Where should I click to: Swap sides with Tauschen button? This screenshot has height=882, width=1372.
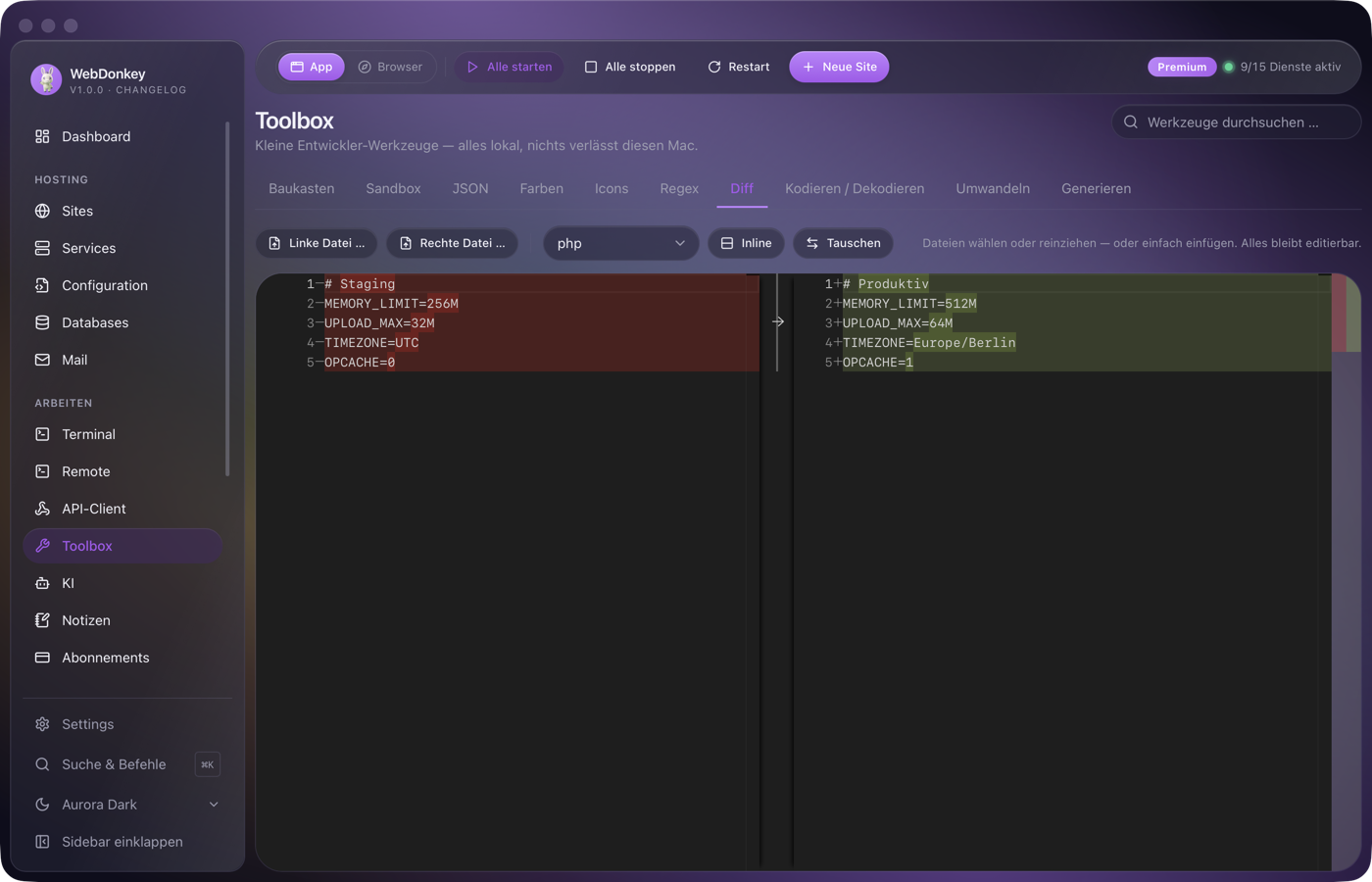point(843,243)
